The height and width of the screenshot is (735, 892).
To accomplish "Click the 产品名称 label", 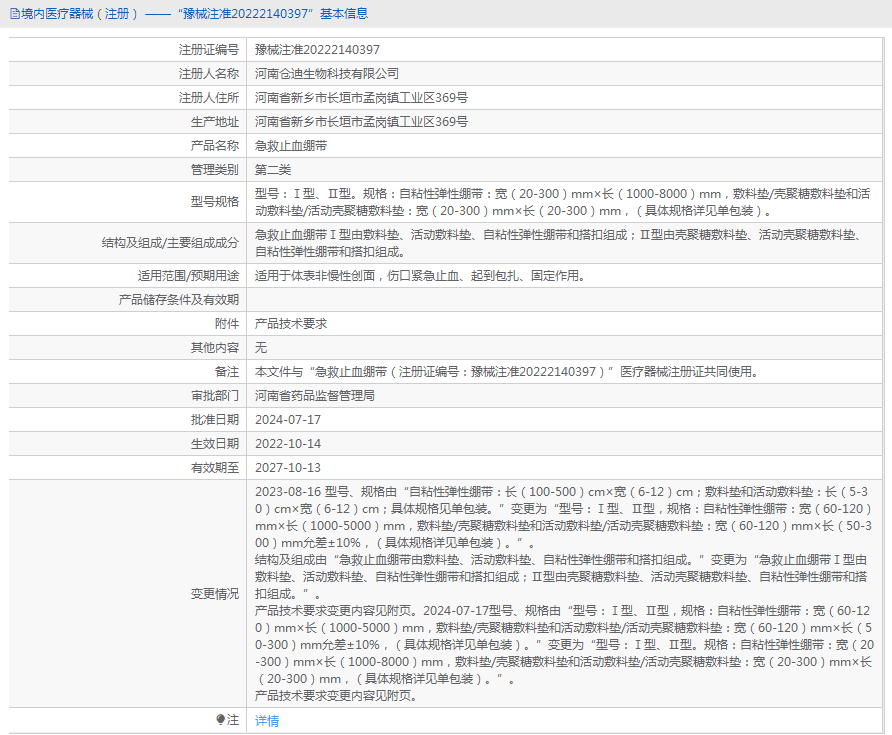I will click(214, 146).
